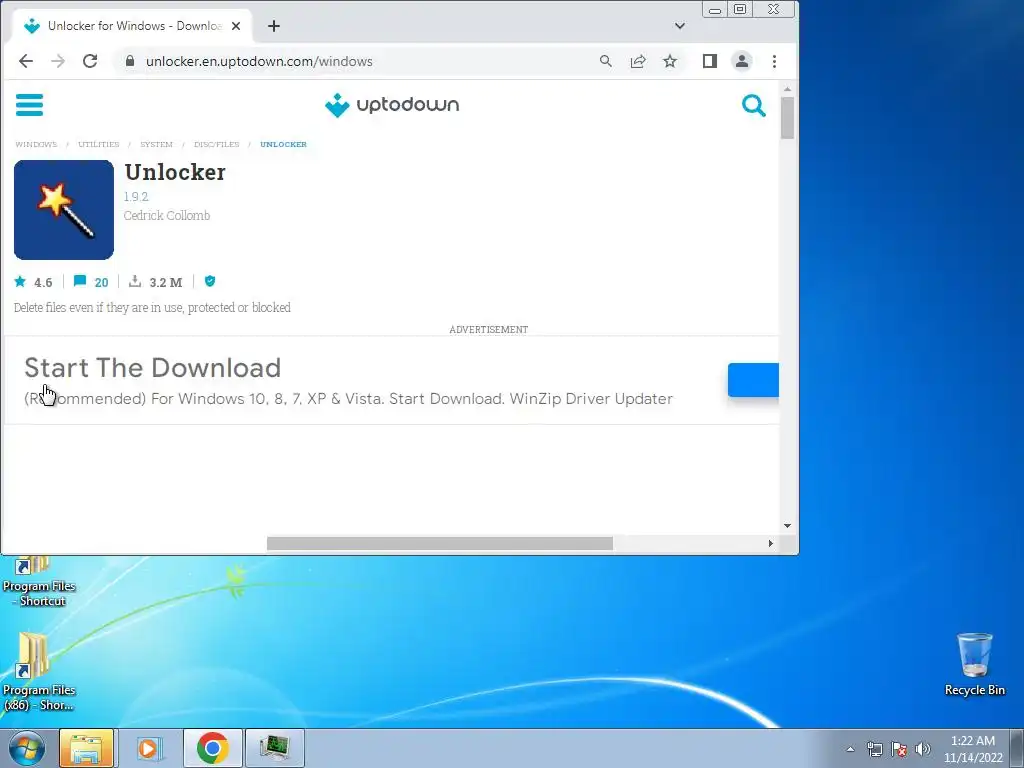The image size is (1024, 768).
Task: Click the blue security shield icon
Action: point(210,281)
